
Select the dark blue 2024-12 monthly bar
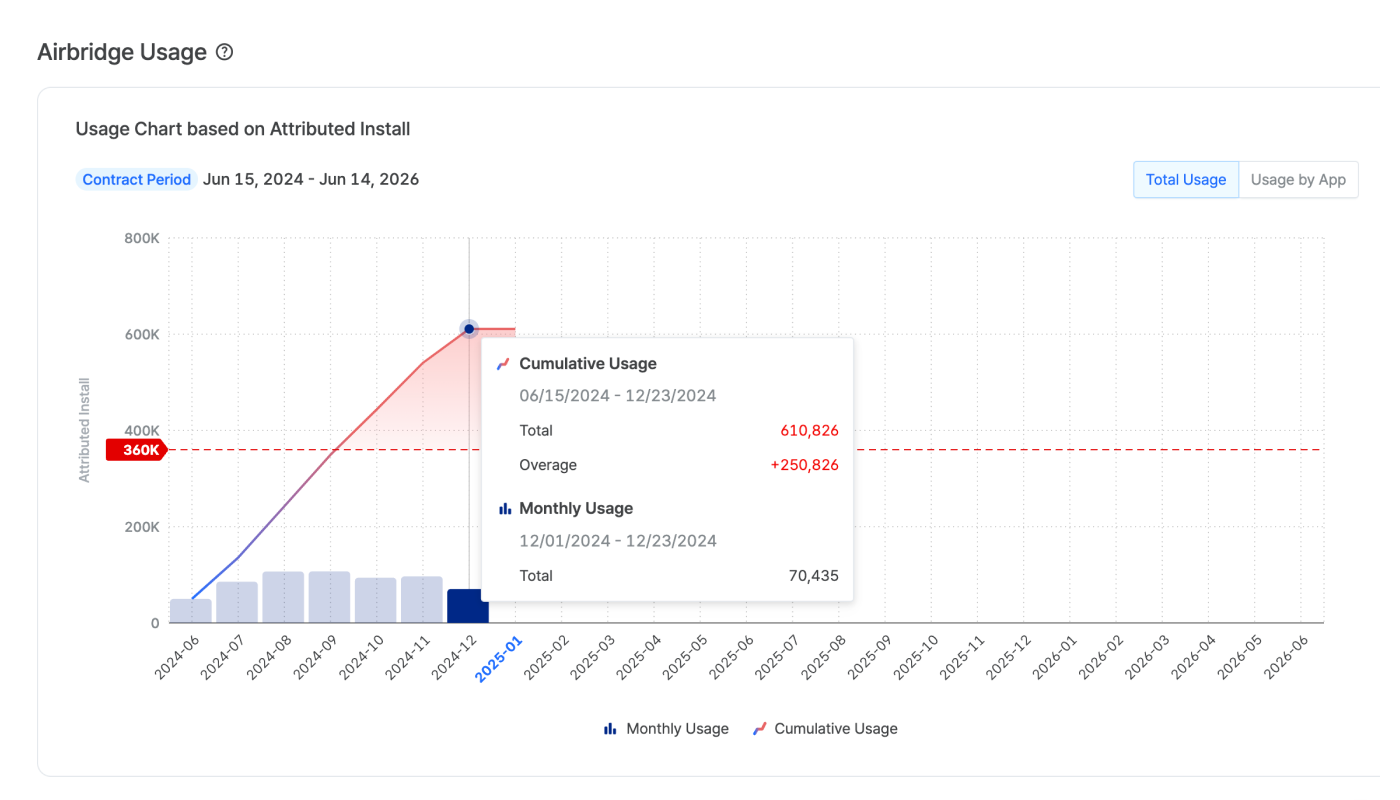click(467, 606)
